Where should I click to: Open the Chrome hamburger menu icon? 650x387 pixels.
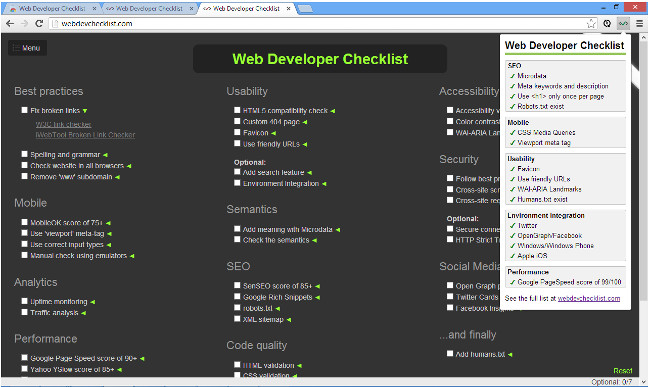coord(640,24)
